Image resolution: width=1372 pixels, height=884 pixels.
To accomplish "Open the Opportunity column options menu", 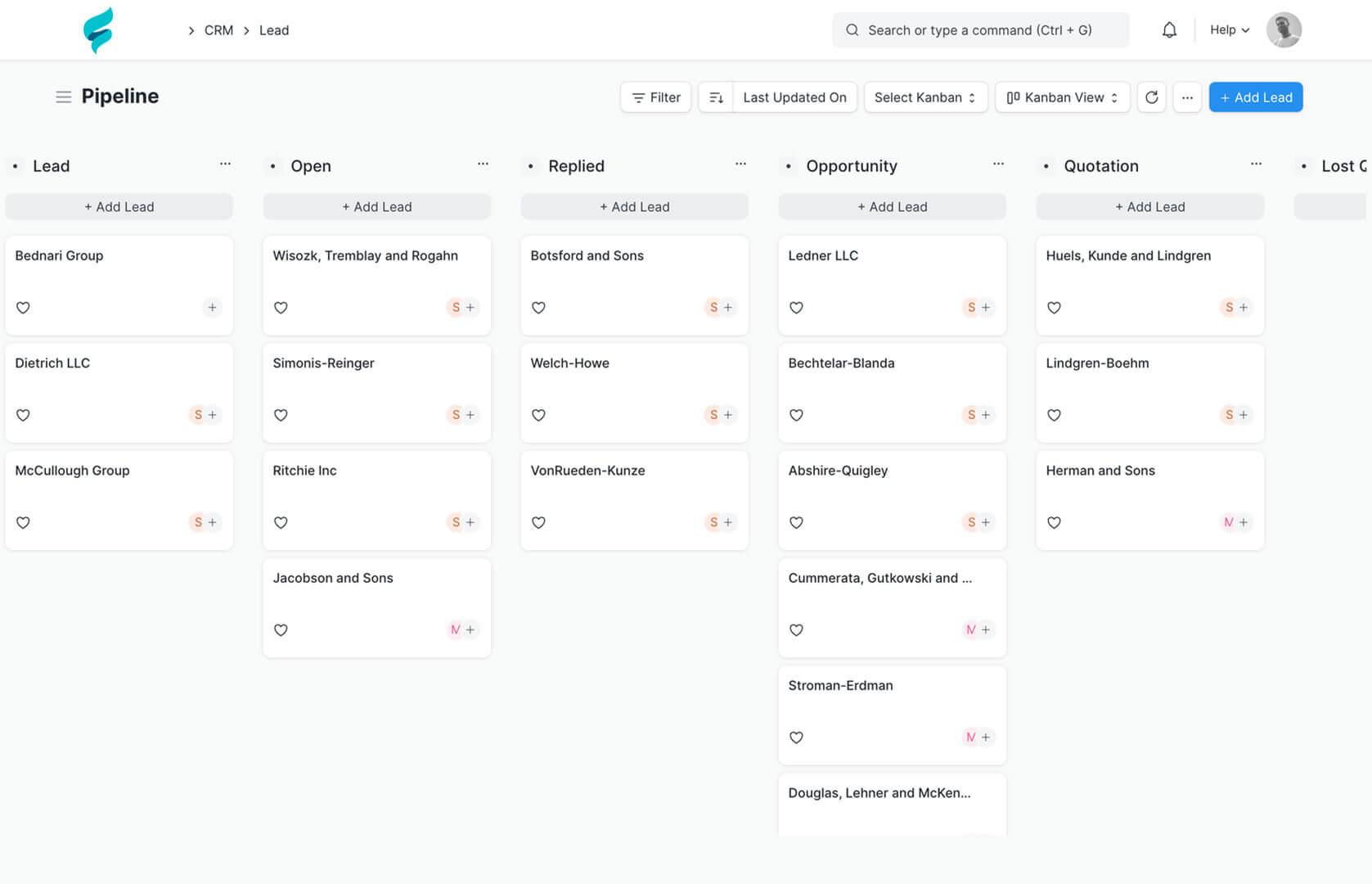I will coord(998,165).
